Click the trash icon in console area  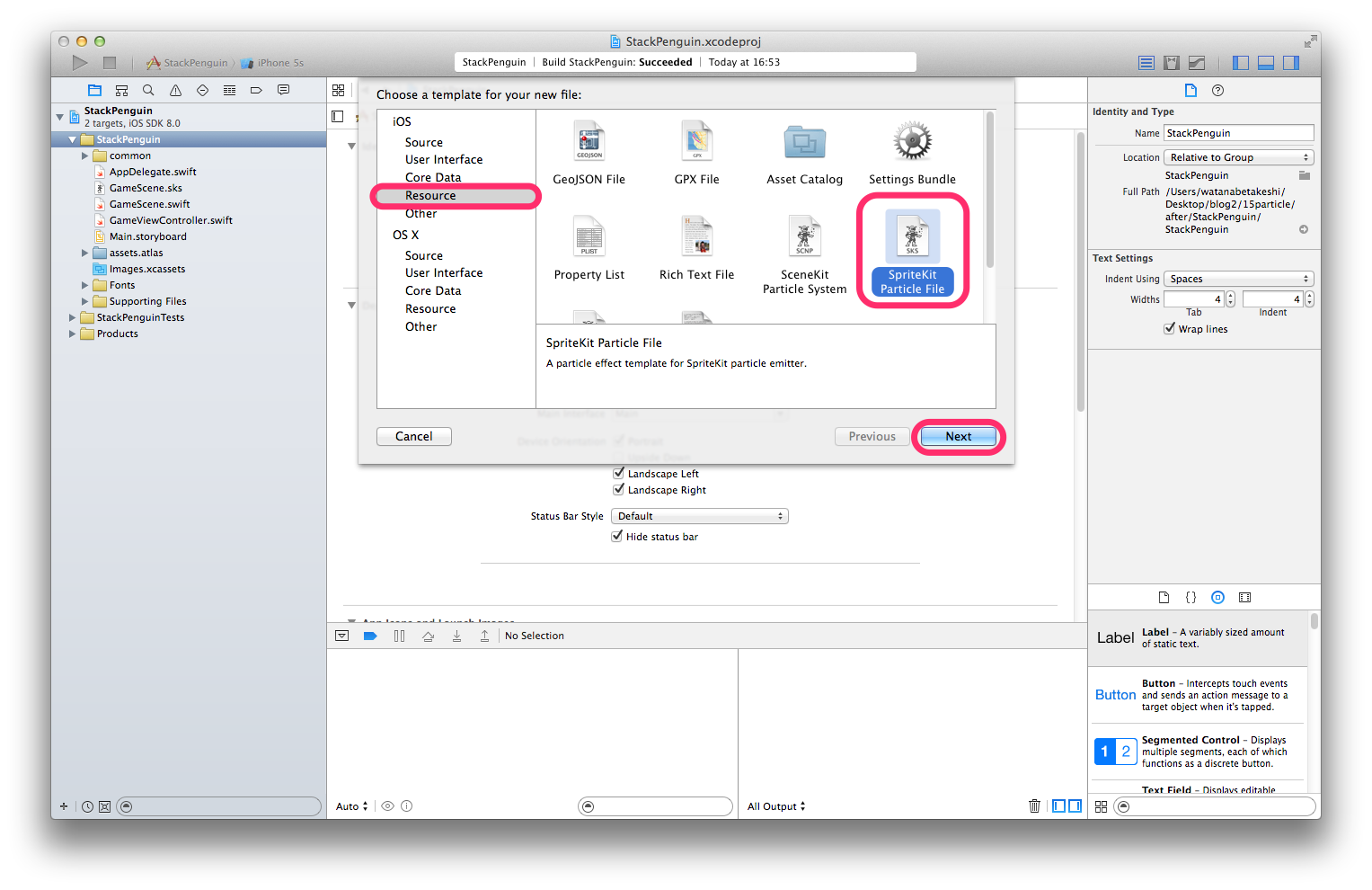(x=1034, y=805)
